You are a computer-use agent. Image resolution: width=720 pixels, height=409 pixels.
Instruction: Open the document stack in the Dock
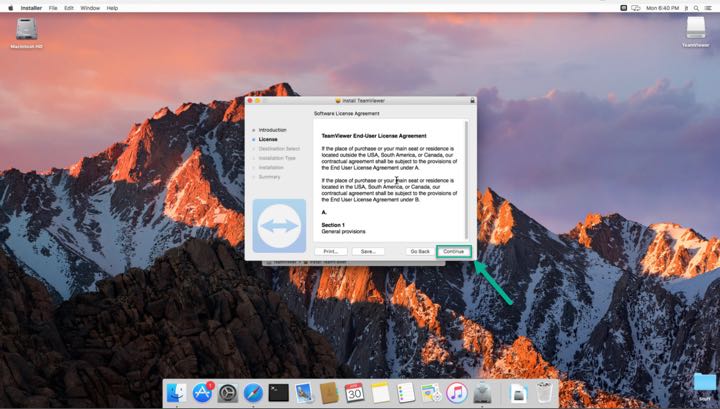coord(518,393)
